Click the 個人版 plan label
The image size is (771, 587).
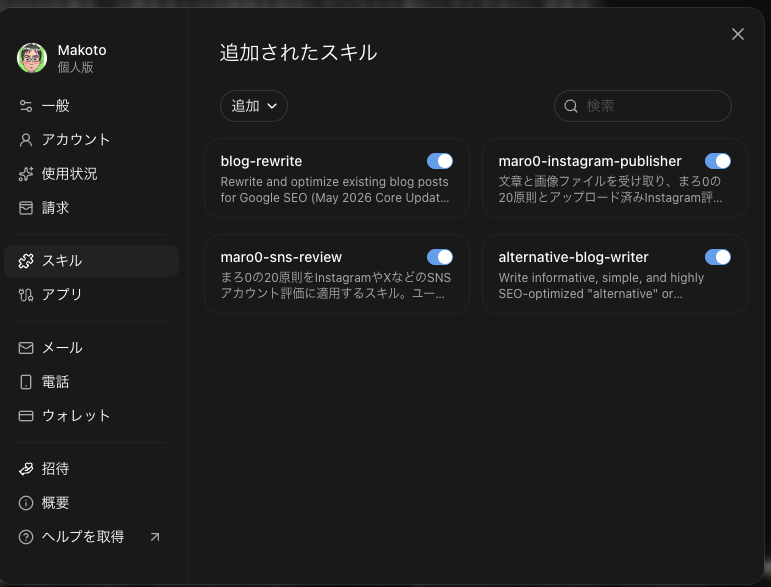[x=75, y=67]
